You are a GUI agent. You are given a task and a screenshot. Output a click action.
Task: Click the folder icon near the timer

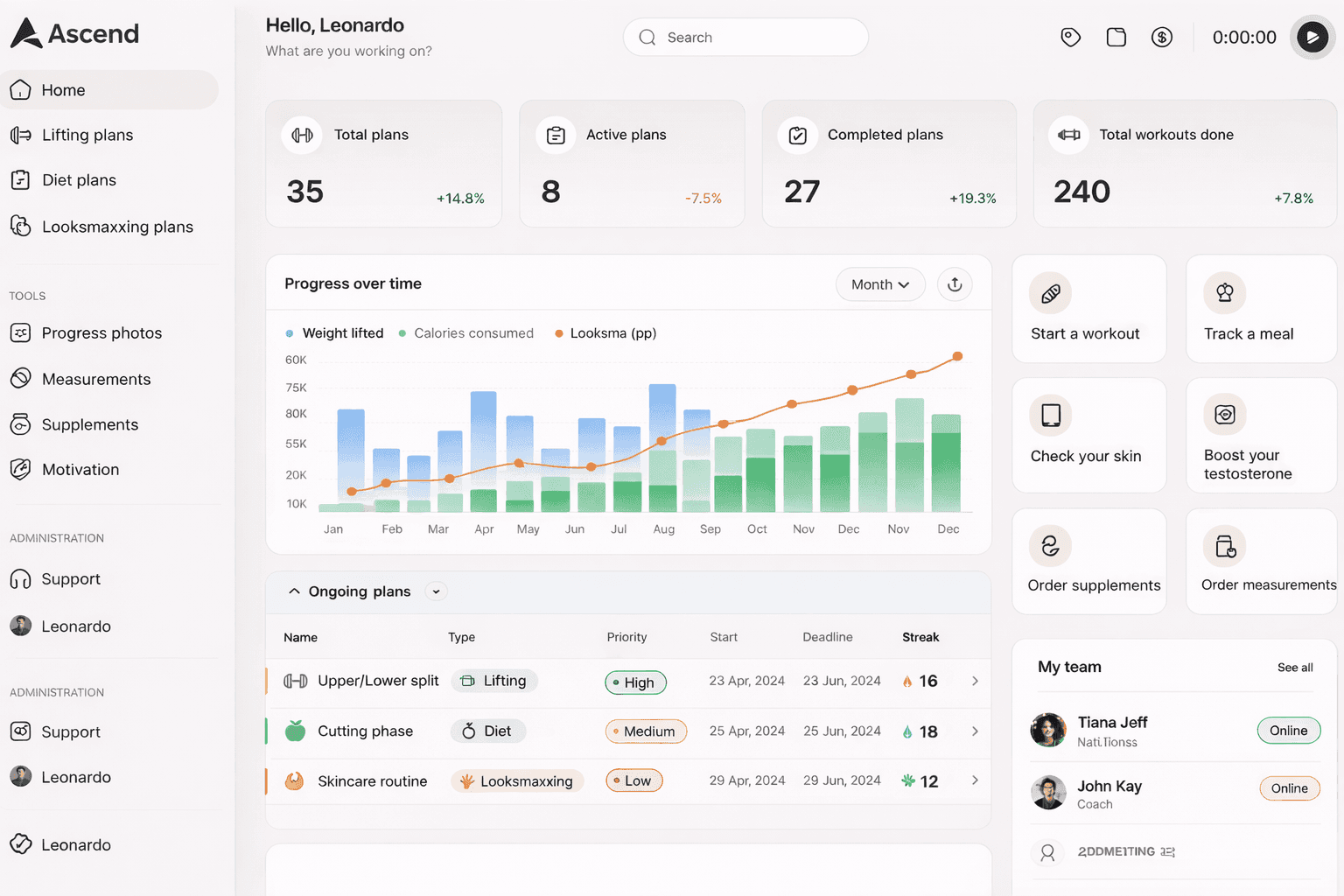(x=1116, y=37)
